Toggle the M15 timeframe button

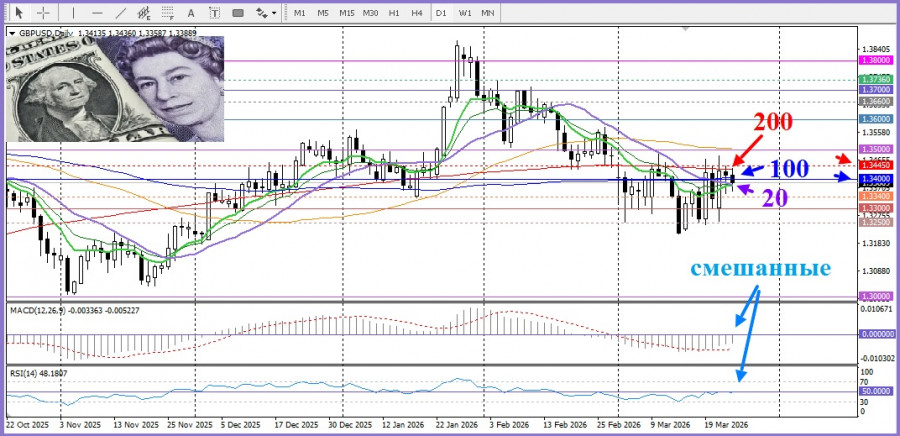[x=346, y=13]
